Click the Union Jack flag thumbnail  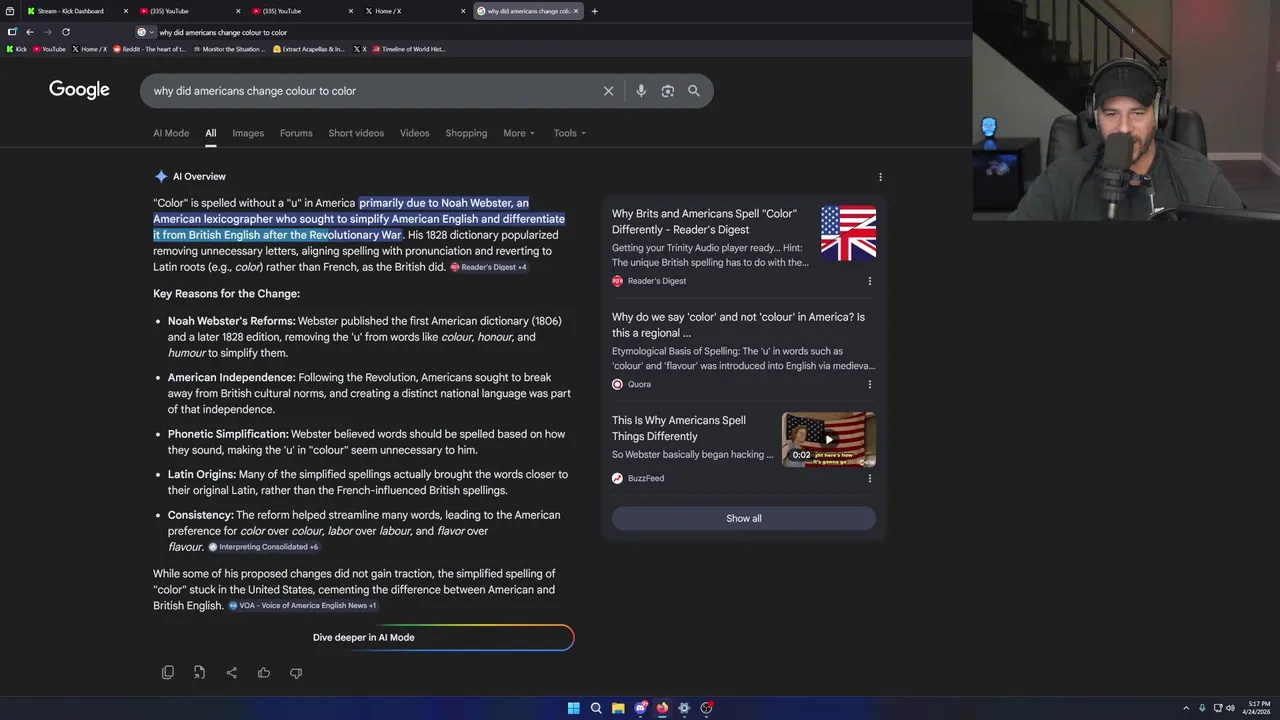pos(848,233)
